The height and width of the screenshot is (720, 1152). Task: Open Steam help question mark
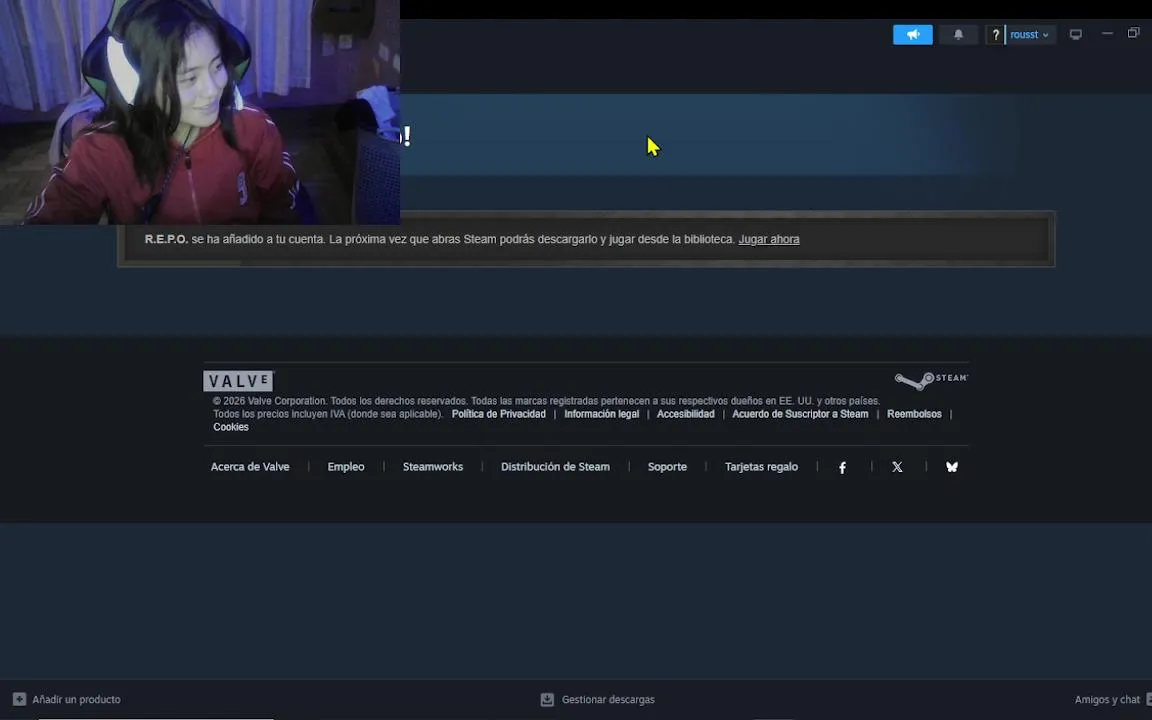(996, 35)
